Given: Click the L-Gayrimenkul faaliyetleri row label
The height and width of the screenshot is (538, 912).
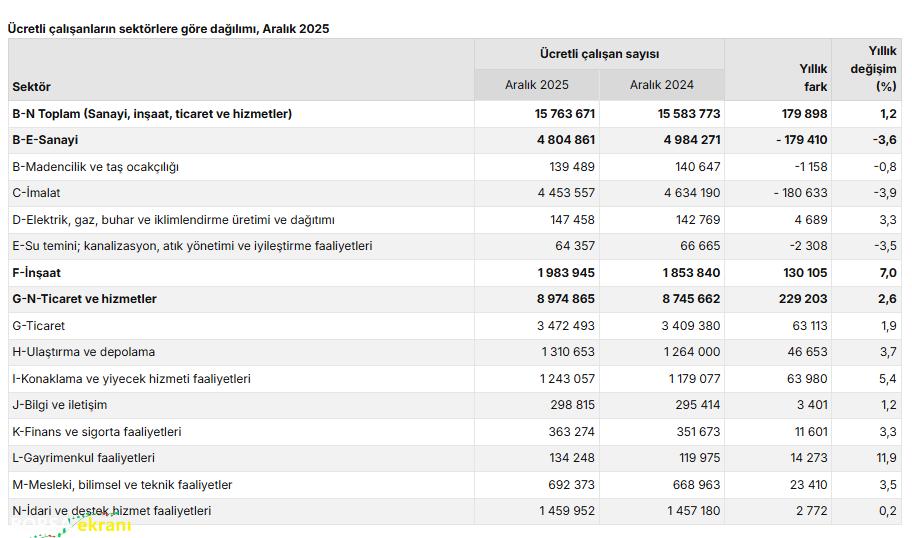Looking at the screenshot, I should pos(83,458).
